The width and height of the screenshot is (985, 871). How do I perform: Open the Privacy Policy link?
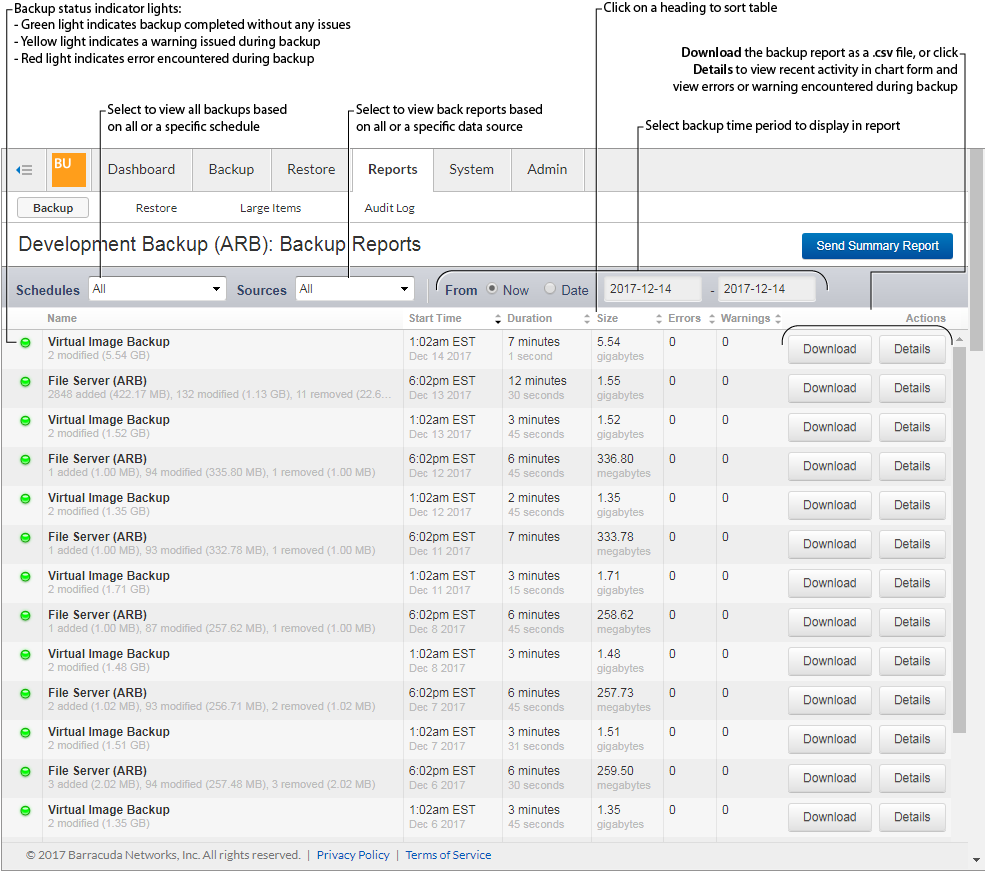[352, 855]
